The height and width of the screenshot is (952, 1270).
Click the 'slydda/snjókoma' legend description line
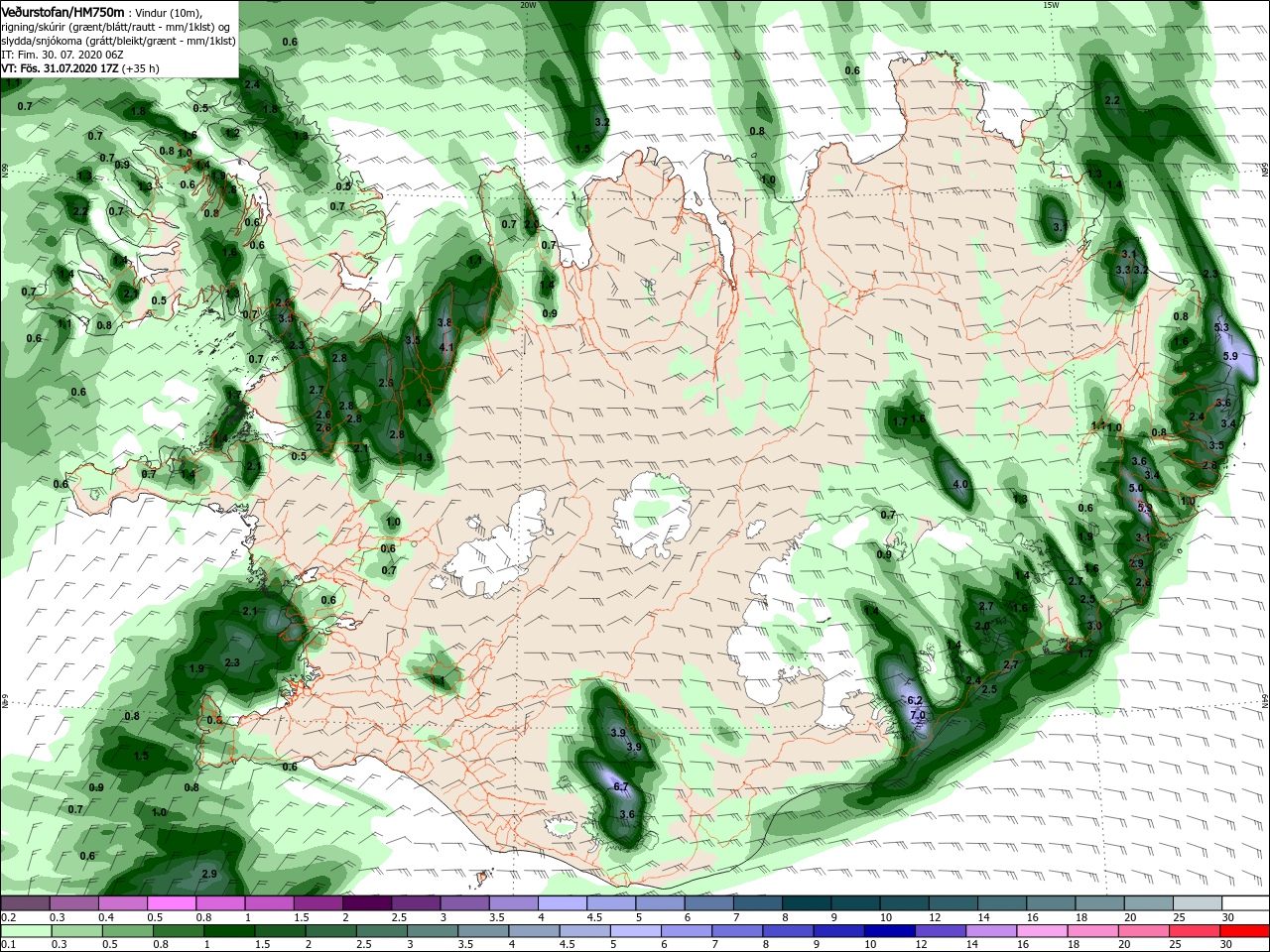116,40
